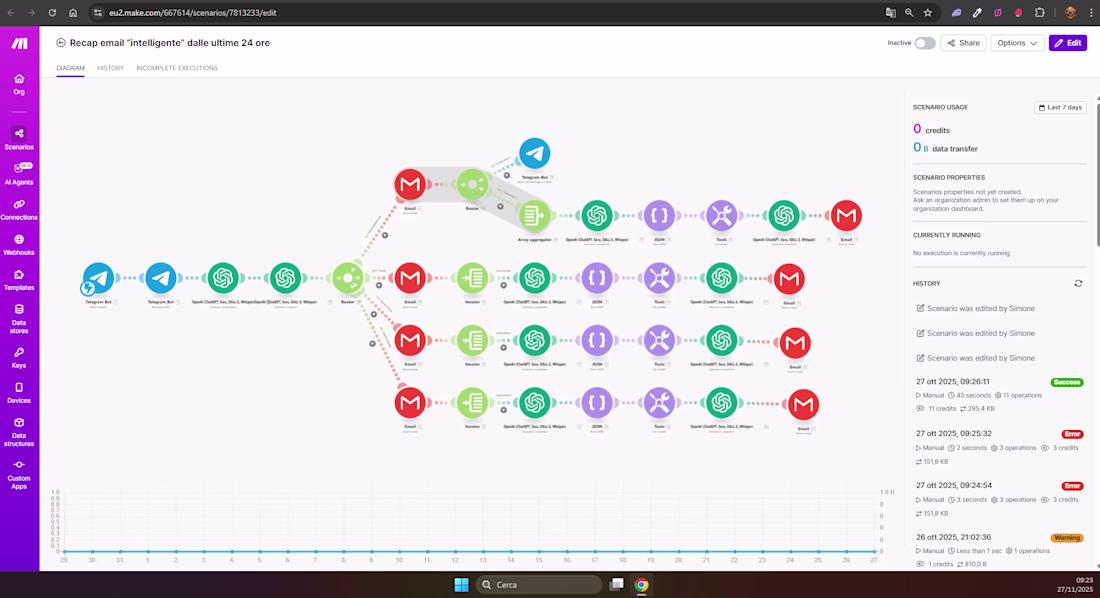Select the main Router module after the OpenAI modules

point(348,279)
